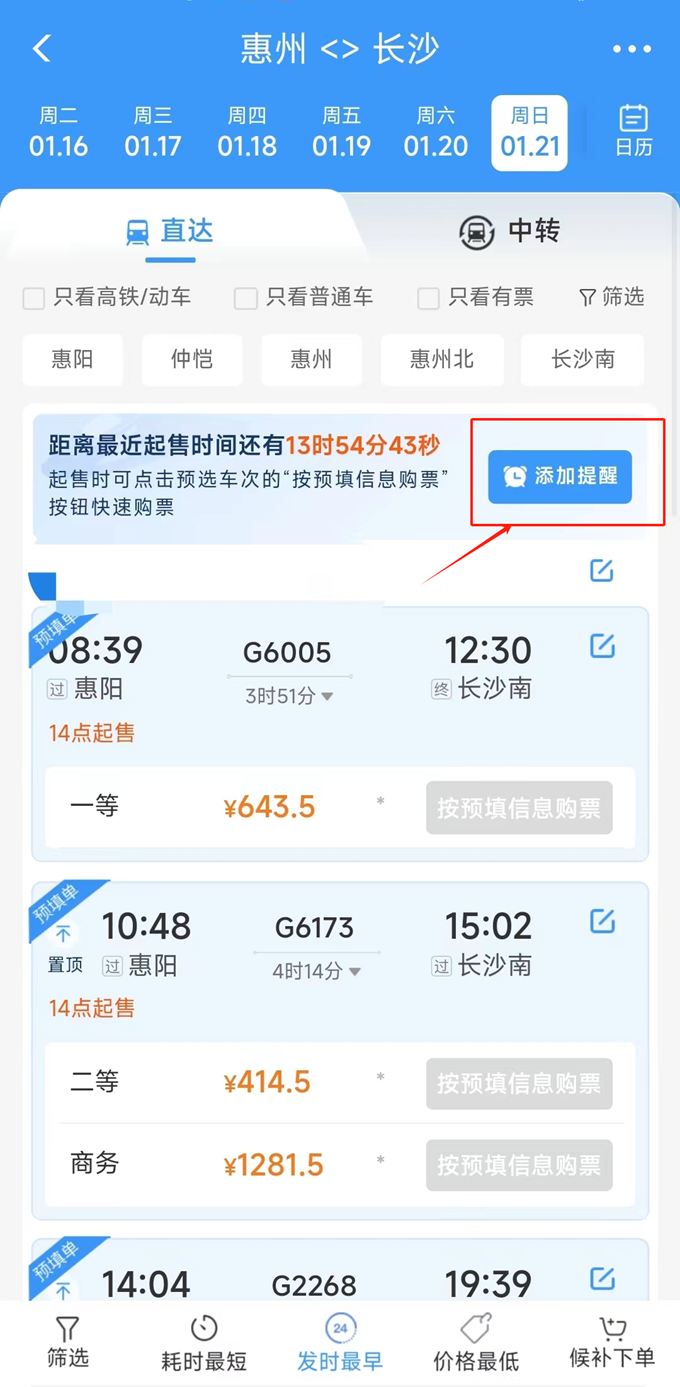
Task: Enable the 只看有票 checkbox
Action: (429, 298)
